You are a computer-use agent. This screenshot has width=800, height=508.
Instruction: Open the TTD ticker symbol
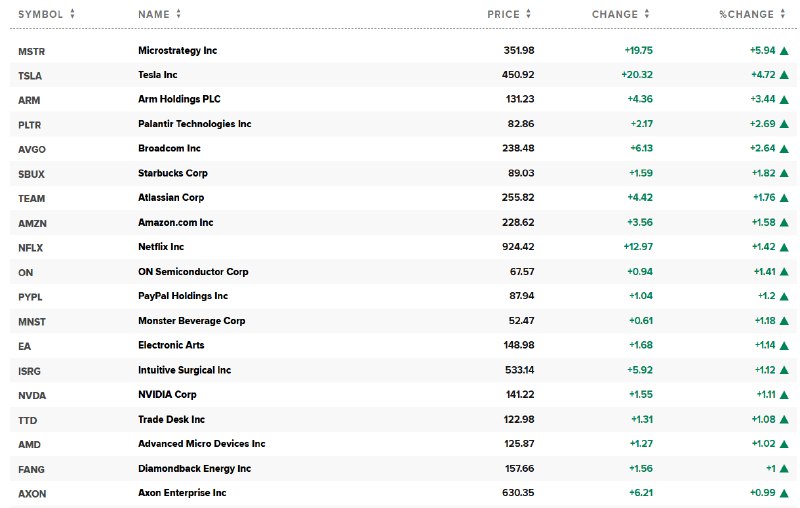pos(28,420)
